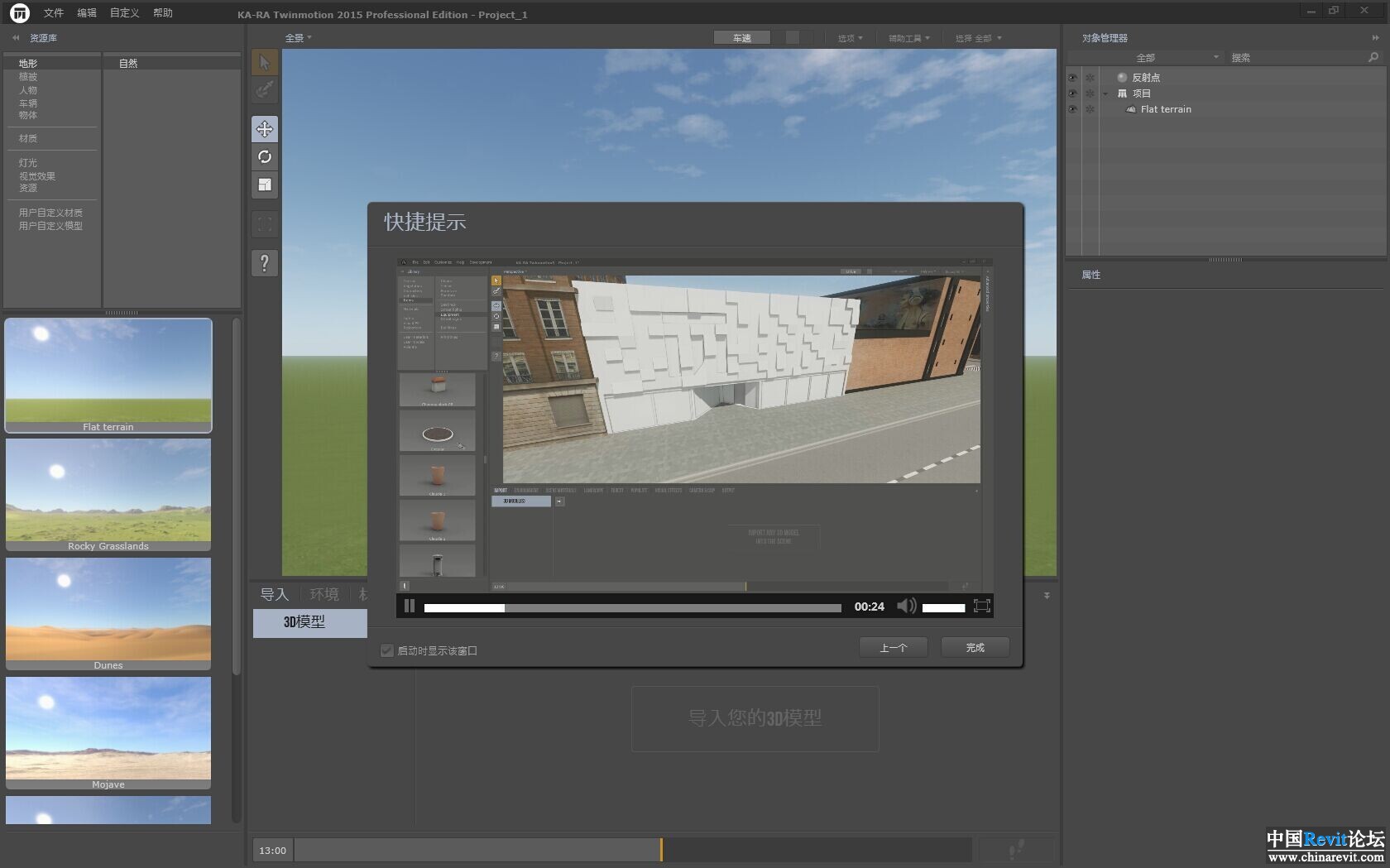Image resolution: width=1390 pixels, height=868 pixels.
Task: Seek in the tutorial video progress bar
Action: [x=633, y=607]
